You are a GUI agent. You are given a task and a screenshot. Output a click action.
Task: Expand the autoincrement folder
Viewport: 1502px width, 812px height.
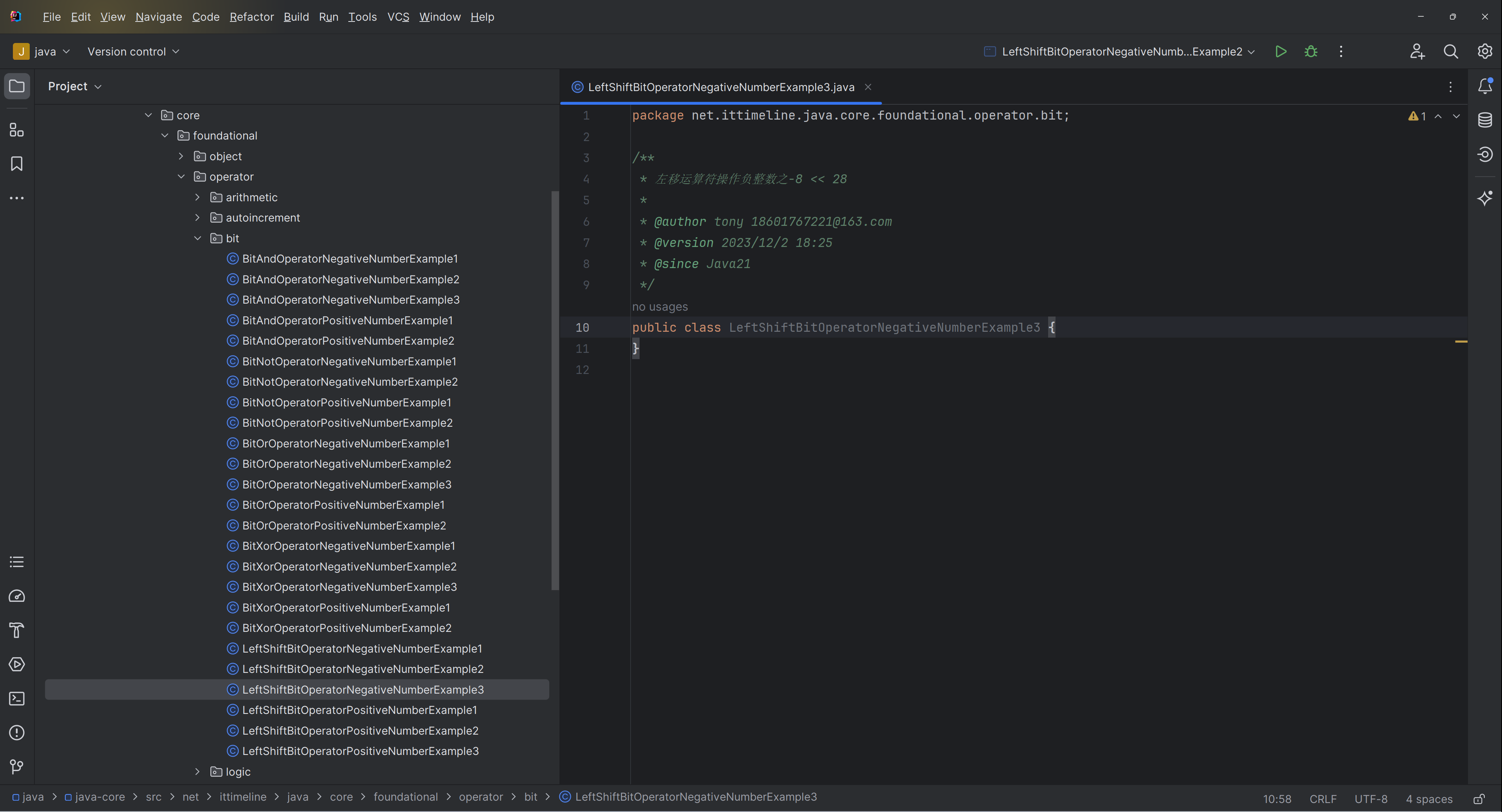pos(197,217)
